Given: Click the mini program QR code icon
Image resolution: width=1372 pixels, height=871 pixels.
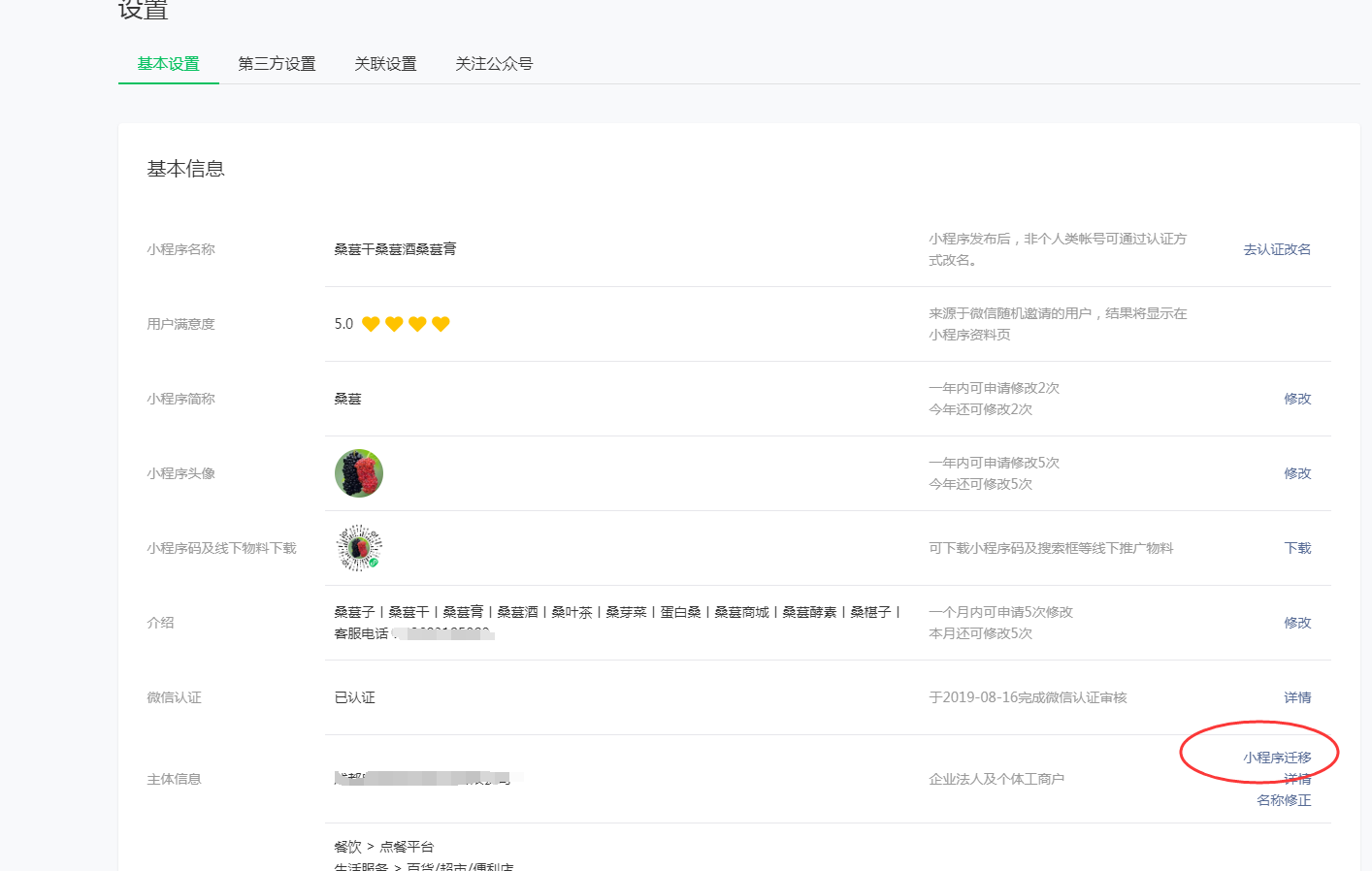Looking at the screenshot, I should point(359,548).
